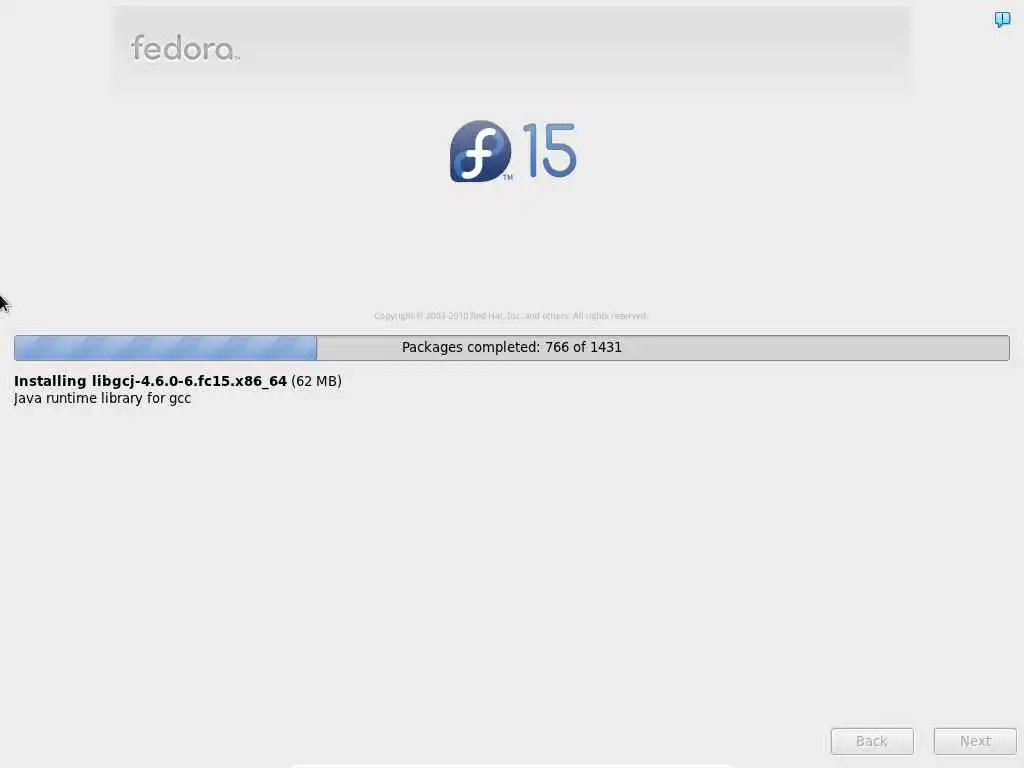This screenshot has height=768, width=1024.
Task: Click the Back button
Action: click(x=872, y=741)
